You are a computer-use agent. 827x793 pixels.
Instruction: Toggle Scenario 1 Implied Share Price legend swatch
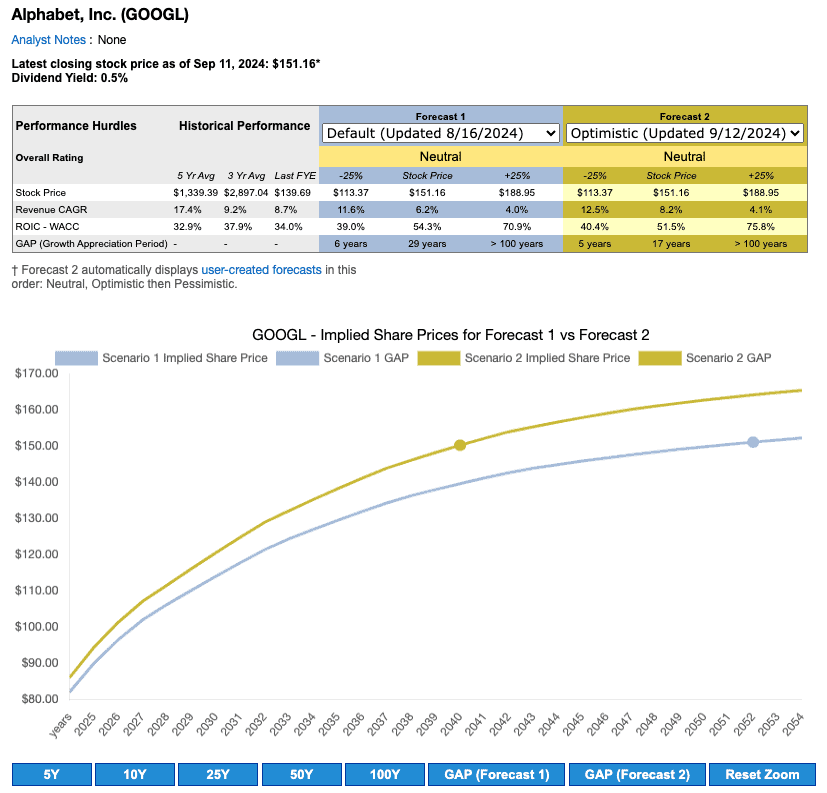click(76, 358)
